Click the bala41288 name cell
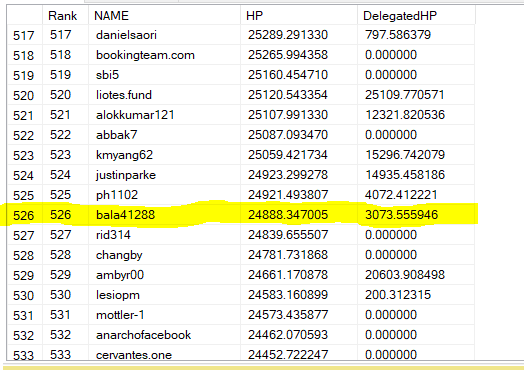Viewport: 524px width, 370px height. point(164,215)
